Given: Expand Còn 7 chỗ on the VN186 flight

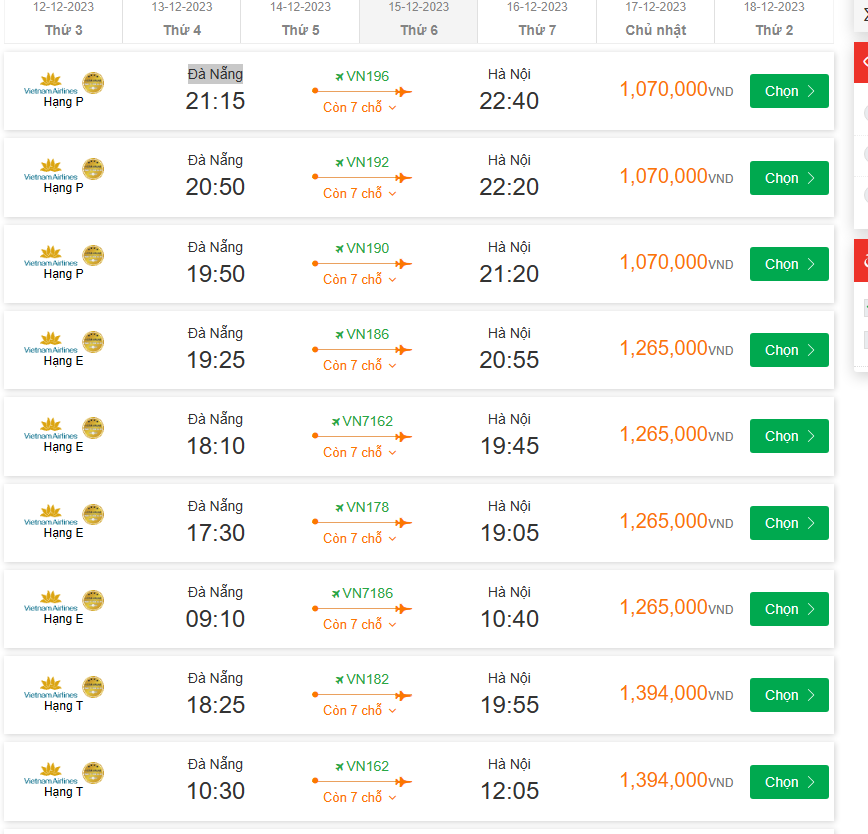Looking at the screenshot, I should 360,365.
